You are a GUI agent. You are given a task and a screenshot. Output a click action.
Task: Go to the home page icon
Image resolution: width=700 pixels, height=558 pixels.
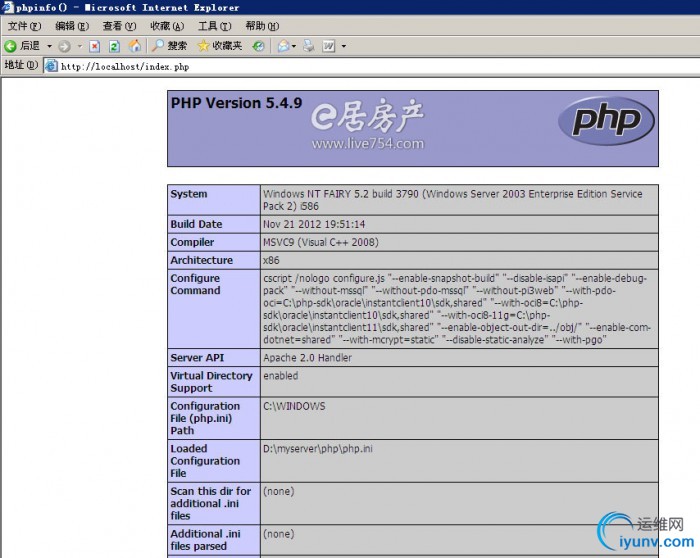[x=134, y=46]
